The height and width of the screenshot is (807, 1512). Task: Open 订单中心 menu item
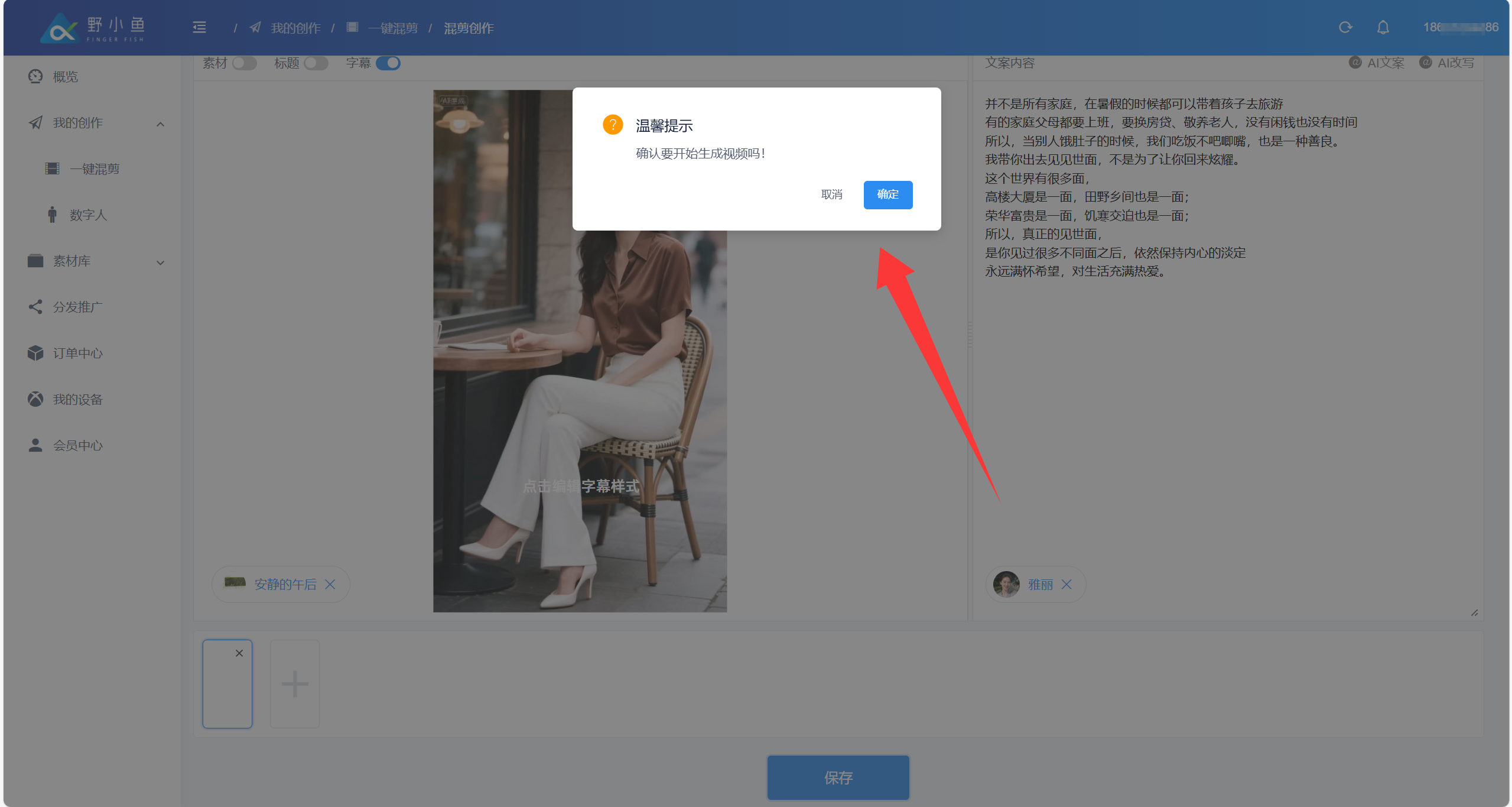tap(77, 353)
